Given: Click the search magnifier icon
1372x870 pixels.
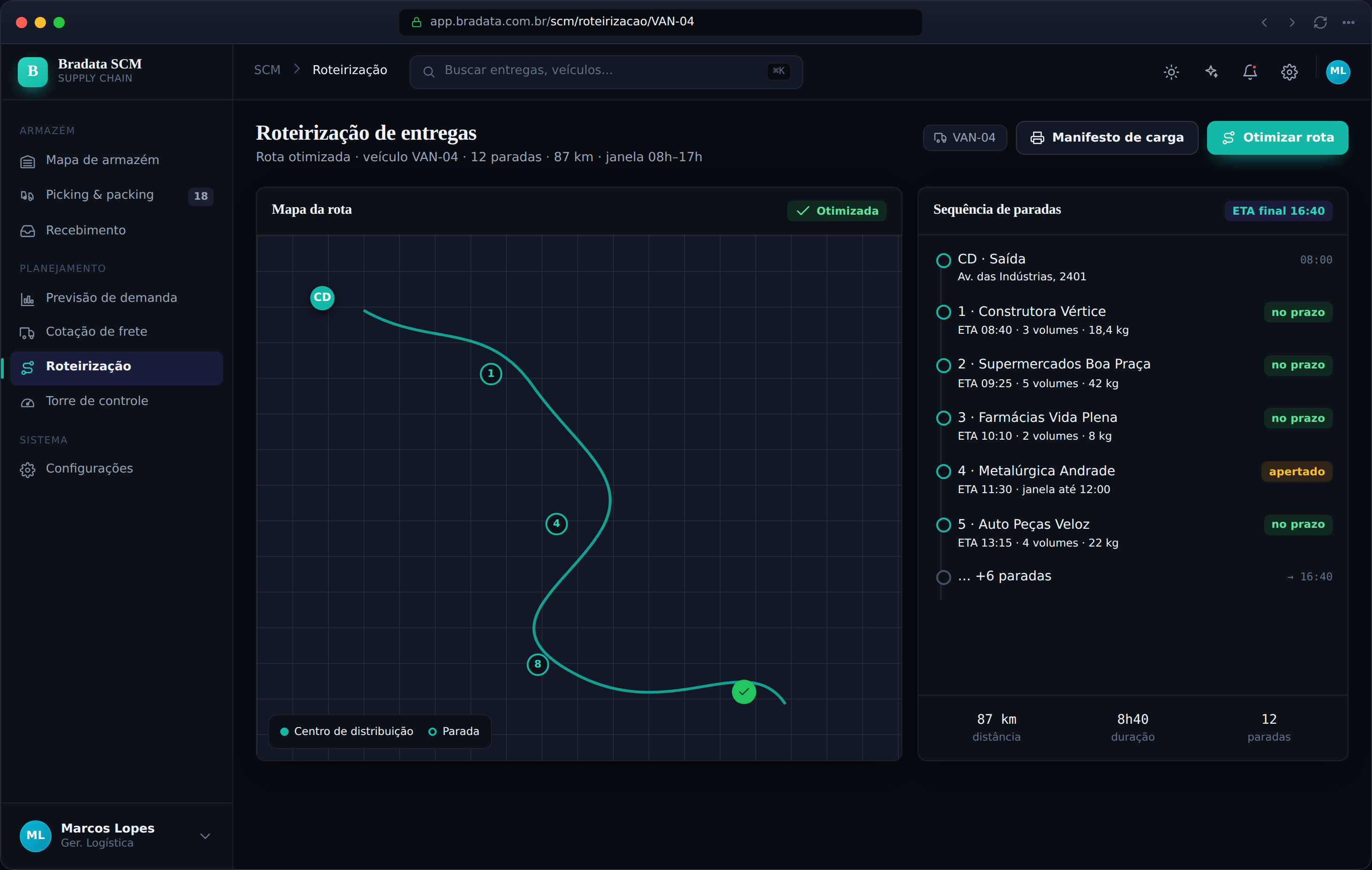Looking at the screenshot, I should [x=429, y=72].
